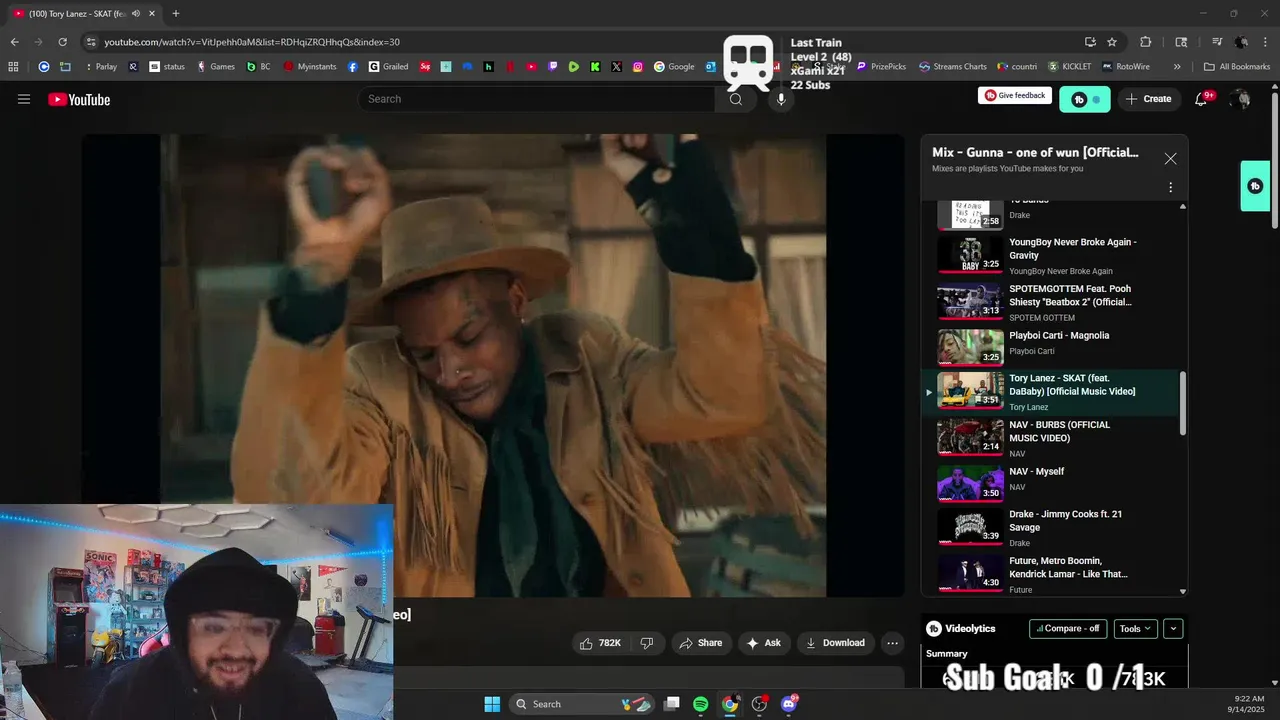Start voice search with the microphone icon
1280x720 pixels.
point(781,99)
